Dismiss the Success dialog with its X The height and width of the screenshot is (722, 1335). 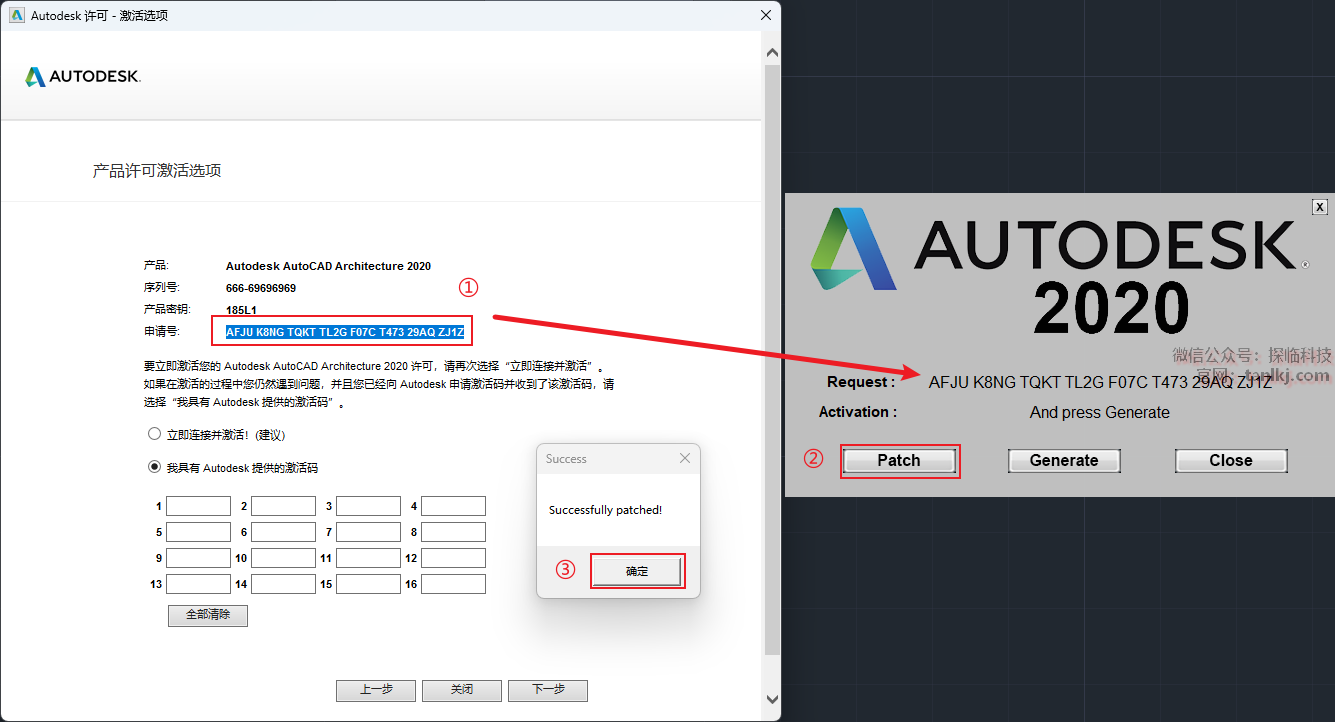[x=685, y=458]
